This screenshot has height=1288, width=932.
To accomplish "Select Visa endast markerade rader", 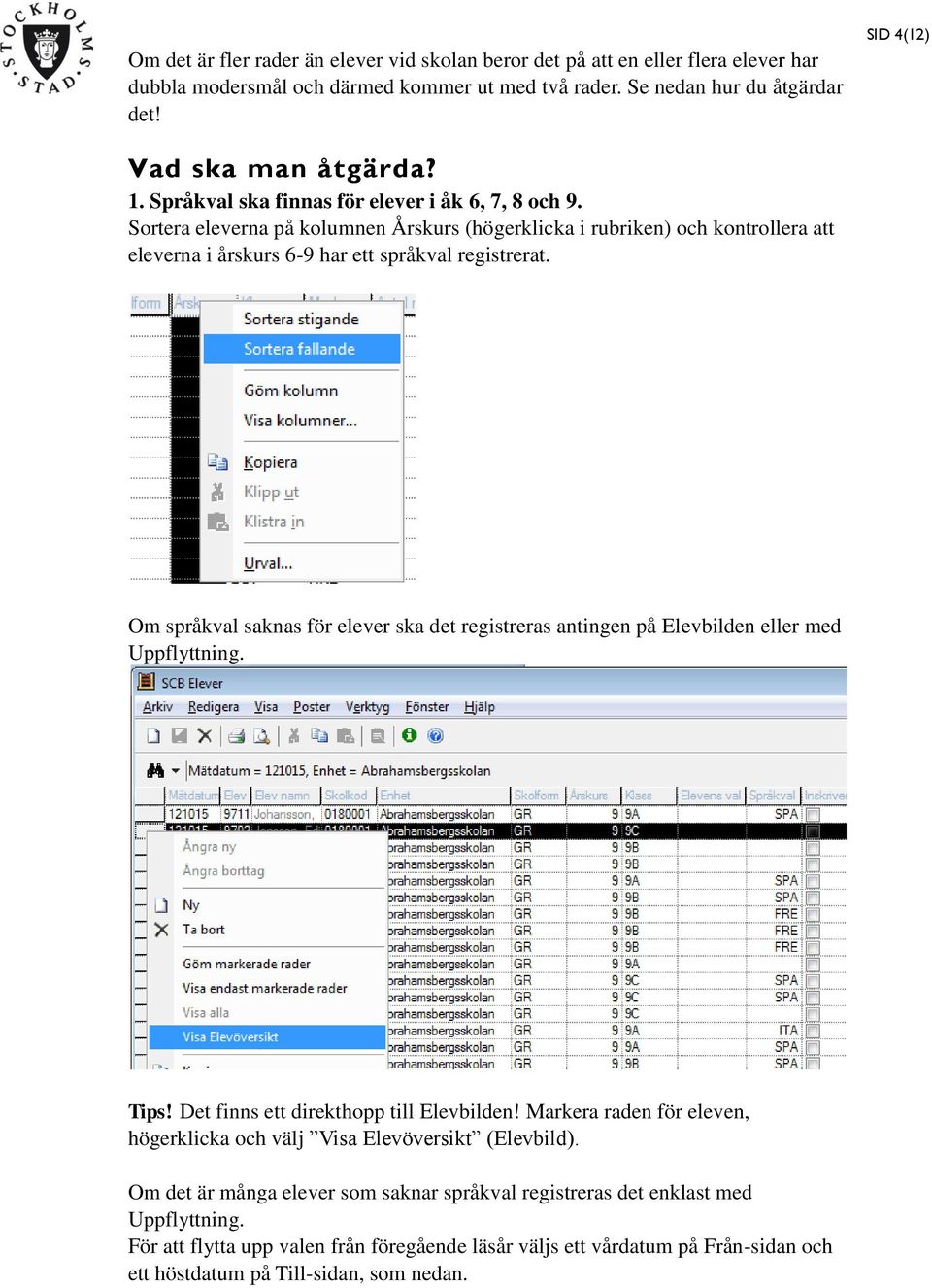I will 267,988.
